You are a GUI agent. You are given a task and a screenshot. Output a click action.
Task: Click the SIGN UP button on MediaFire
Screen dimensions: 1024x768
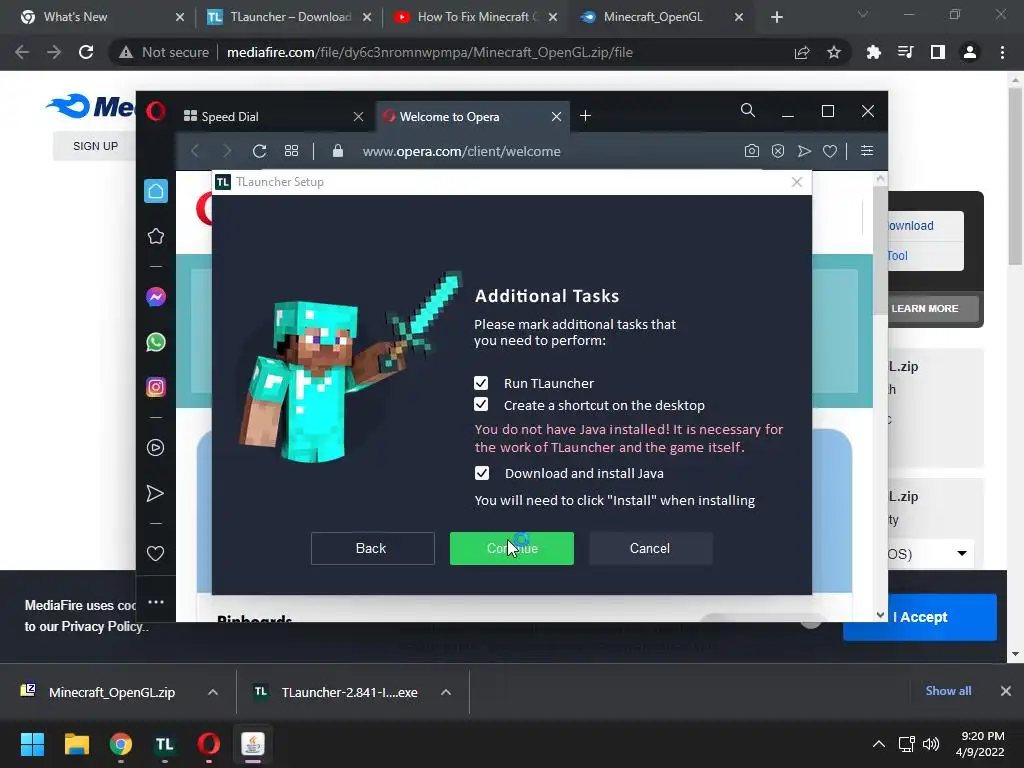(x=95, y=146)
